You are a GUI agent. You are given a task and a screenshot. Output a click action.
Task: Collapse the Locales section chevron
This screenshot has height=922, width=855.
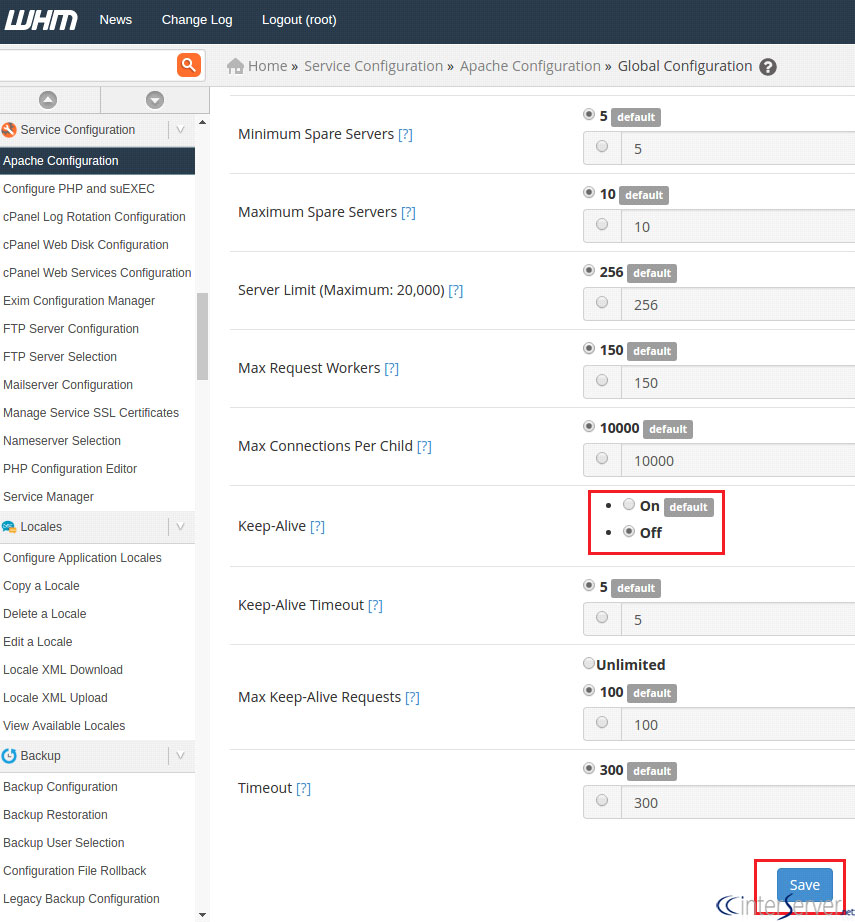181,527
